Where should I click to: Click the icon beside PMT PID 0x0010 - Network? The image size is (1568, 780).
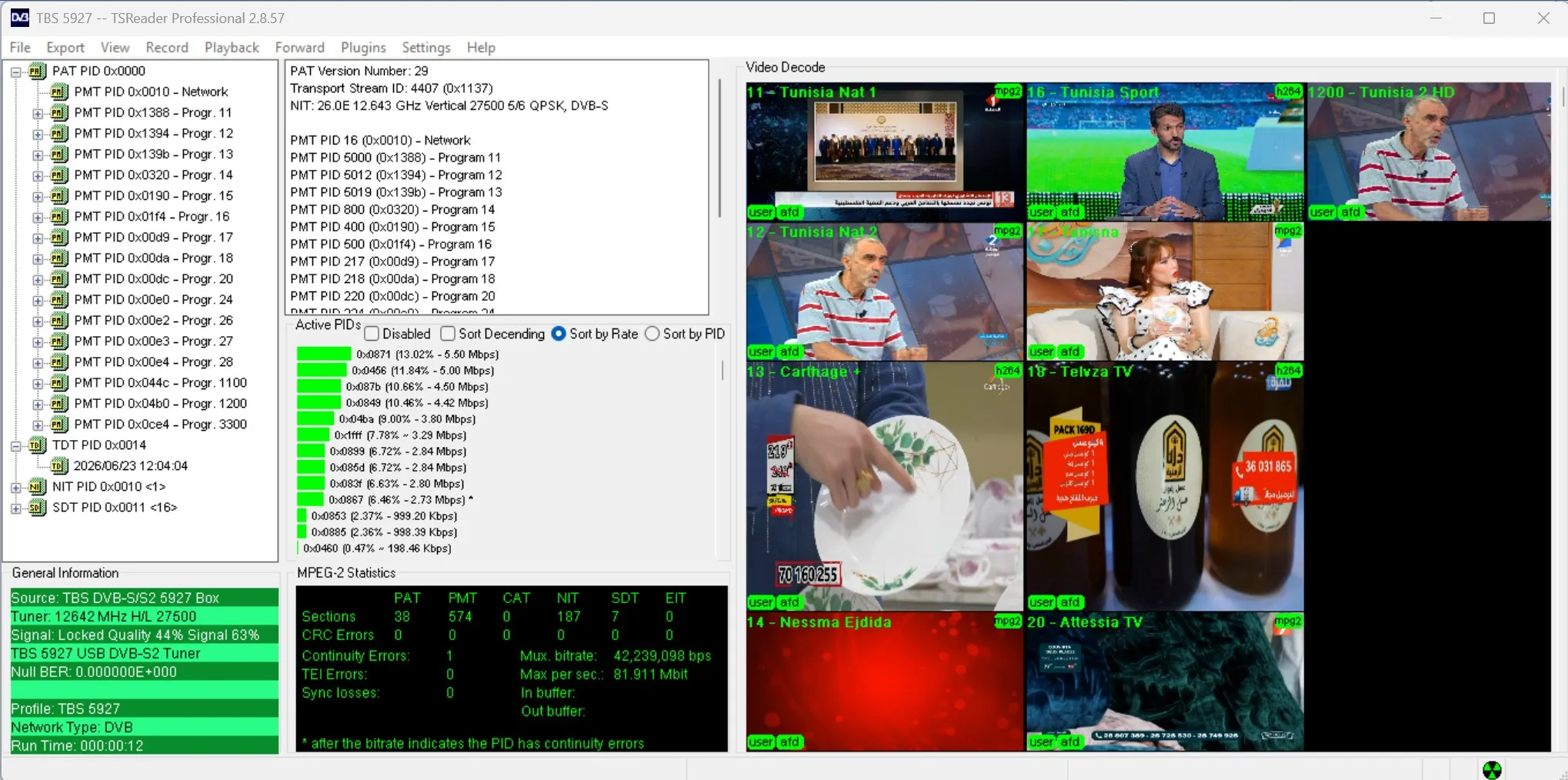[59, 92]
